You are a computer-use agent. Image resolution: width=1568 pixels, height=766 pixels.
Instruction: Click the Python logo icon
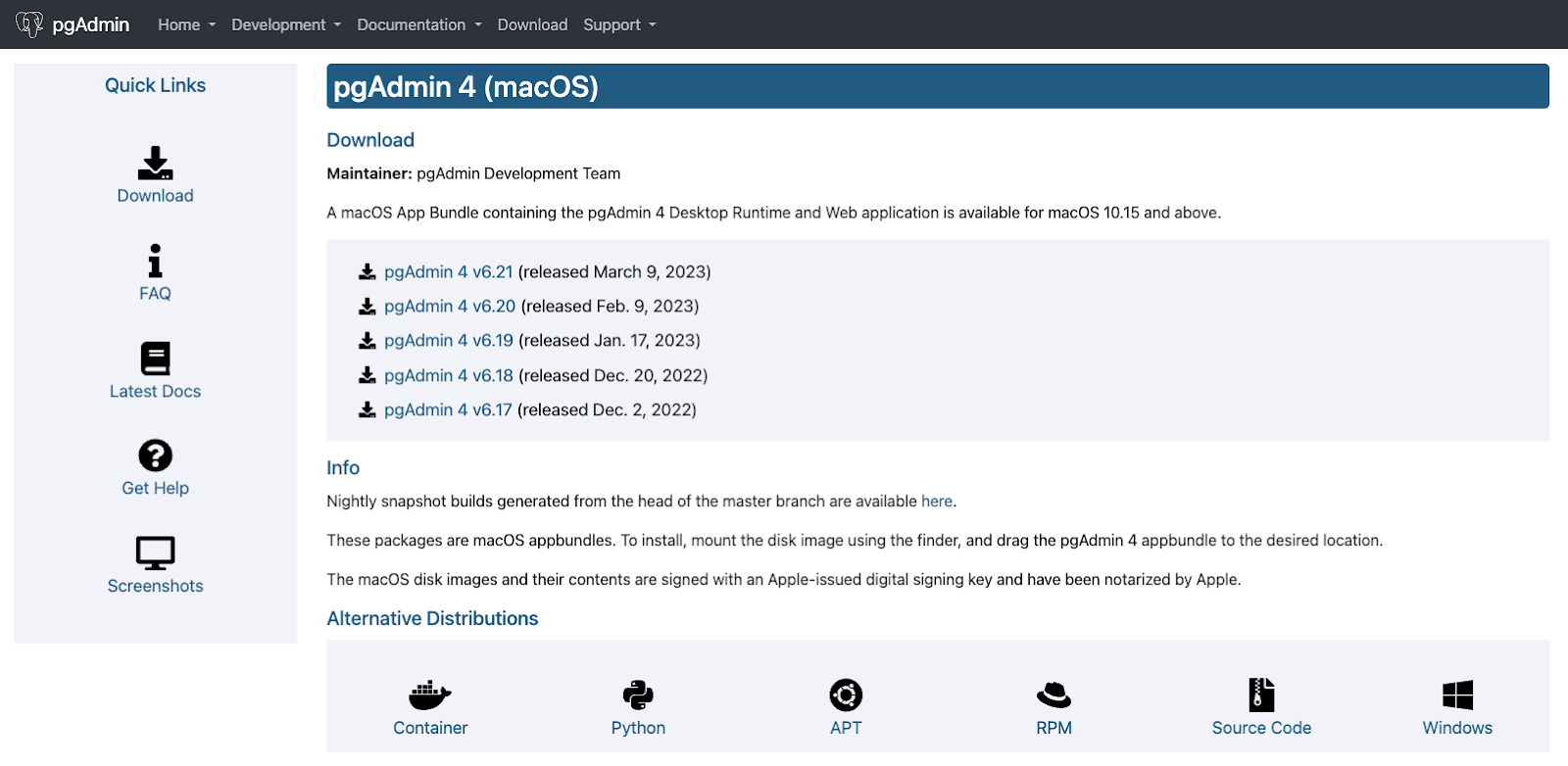(x=638, y=695)
